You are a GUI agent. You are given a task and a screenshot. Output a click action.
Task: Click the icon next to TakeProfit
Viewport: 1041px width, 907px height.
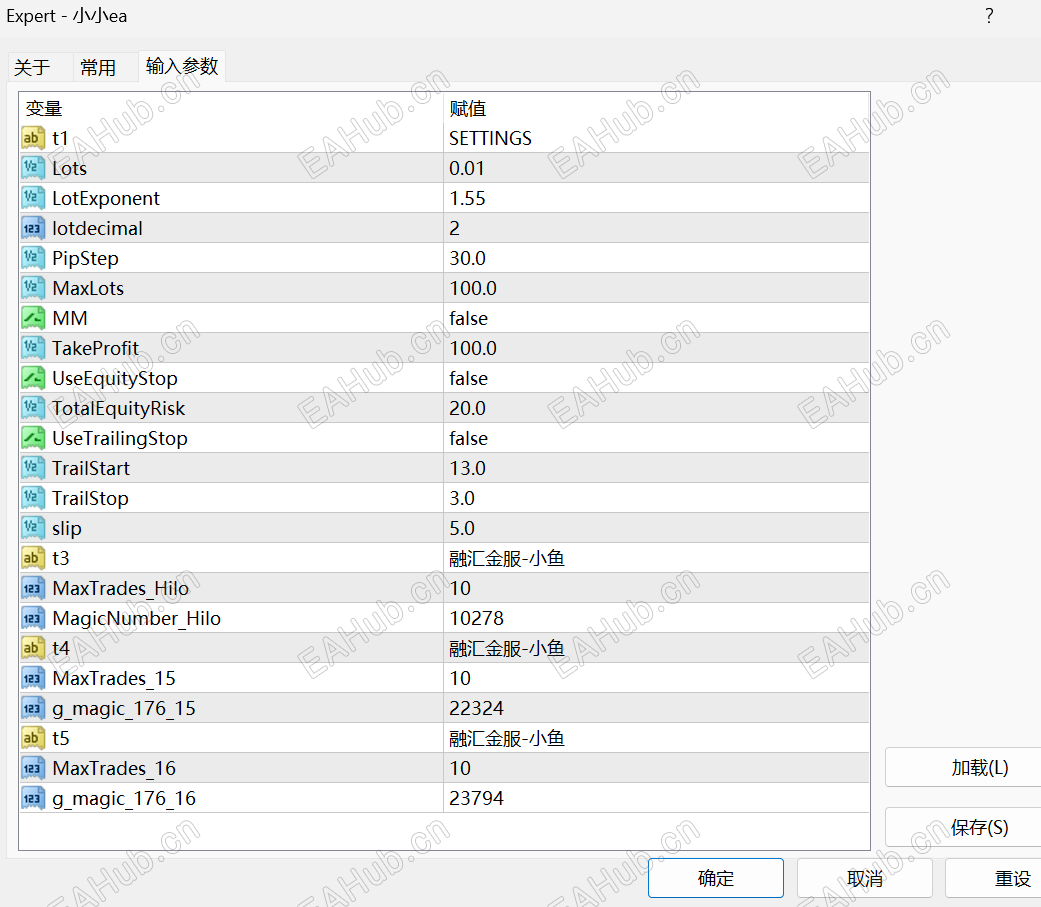click(33, 348)
